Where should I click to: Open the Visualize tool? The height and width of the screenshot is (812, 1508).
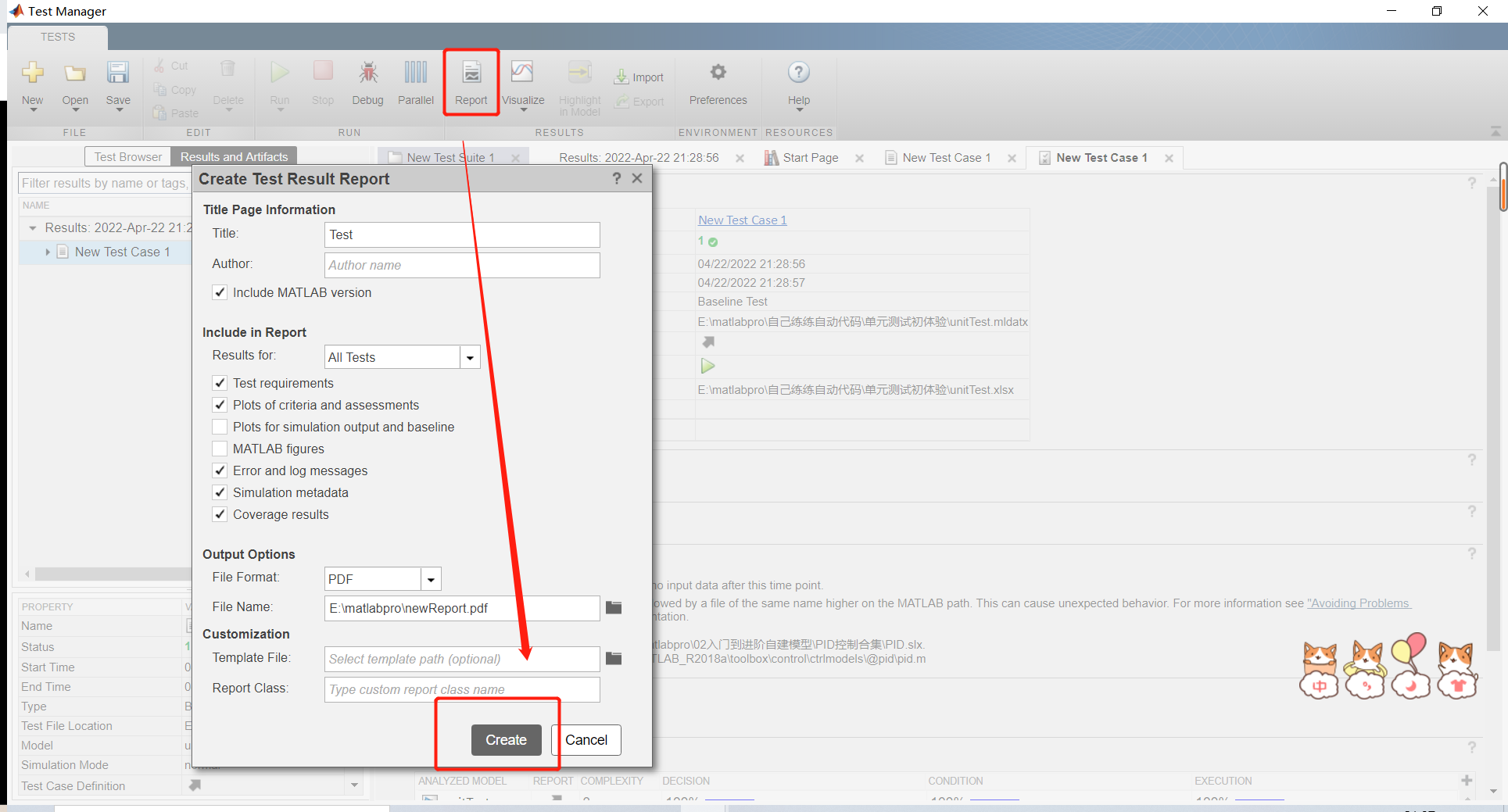pyautogui.click(x=522, y=82)
